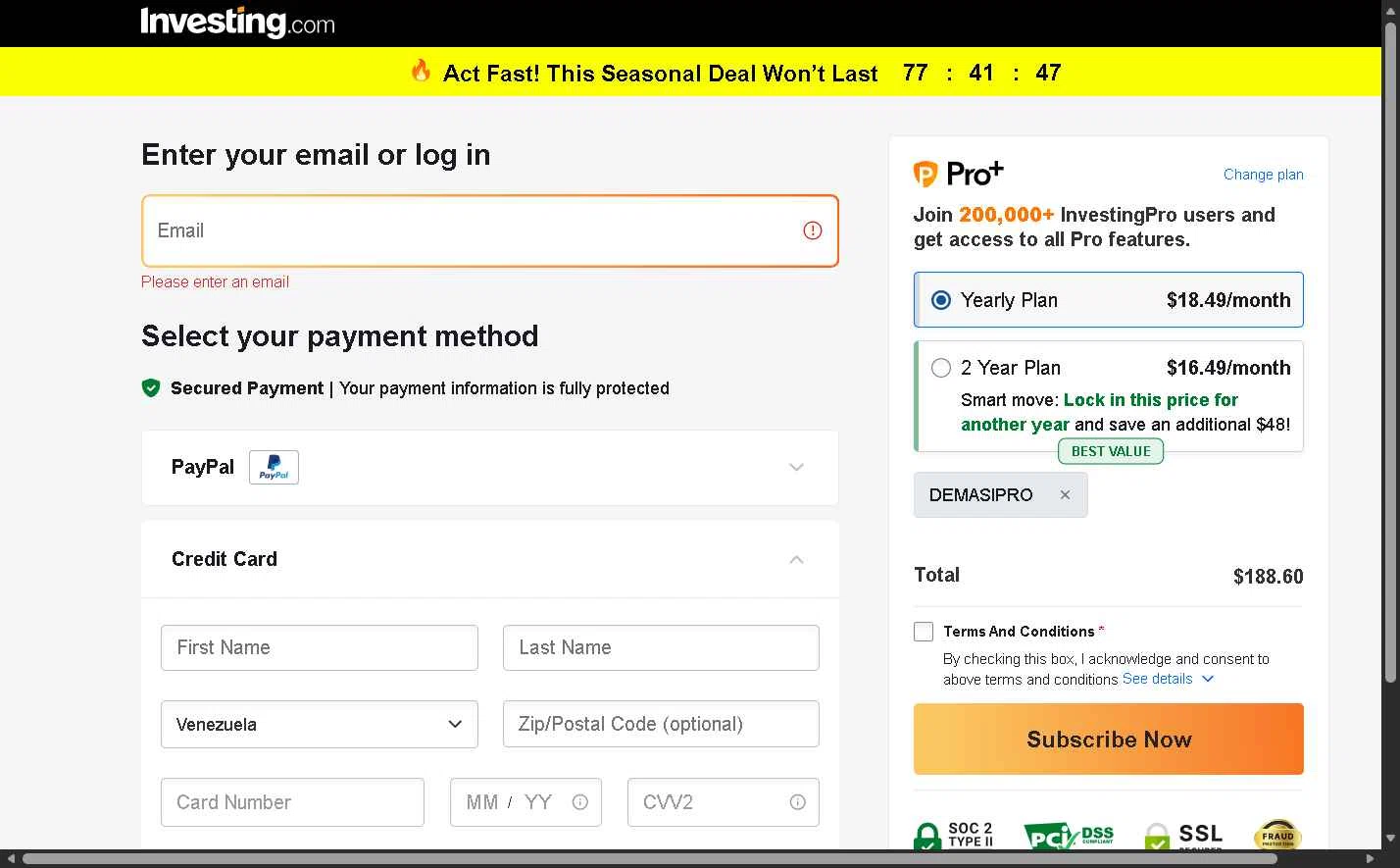Click the Fraud protection badge
1400x868 pixels.
pyautogui.click(x=1277, y=835)
